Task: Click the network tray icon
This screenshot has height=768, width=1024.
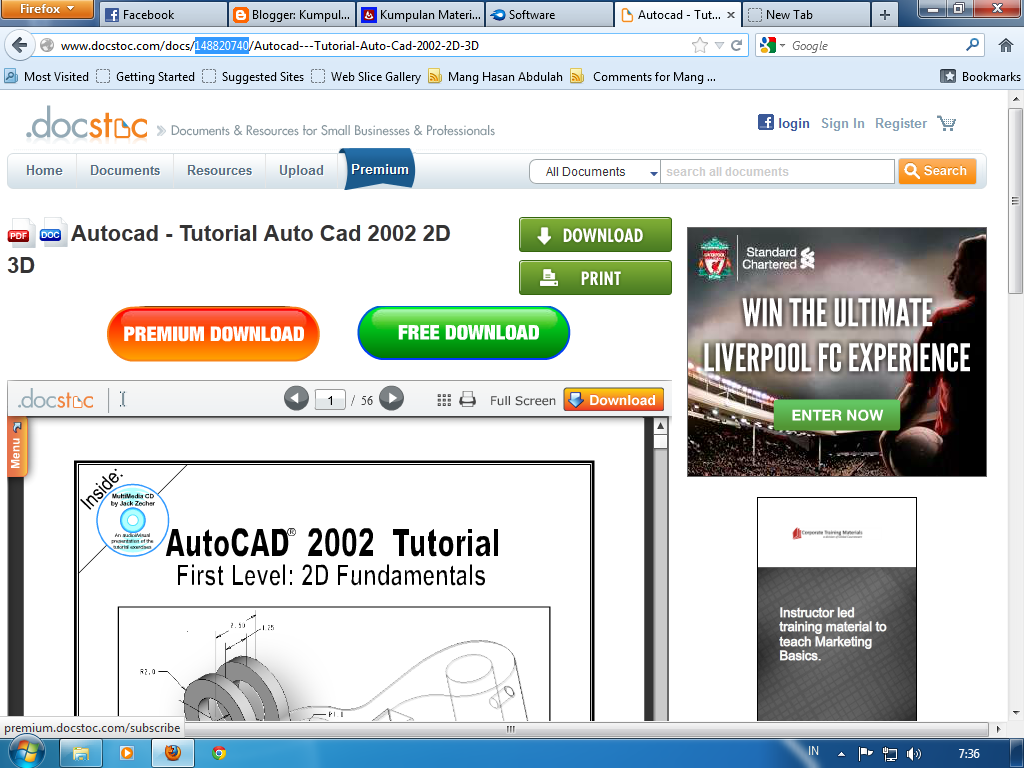Action: (889, 754)
